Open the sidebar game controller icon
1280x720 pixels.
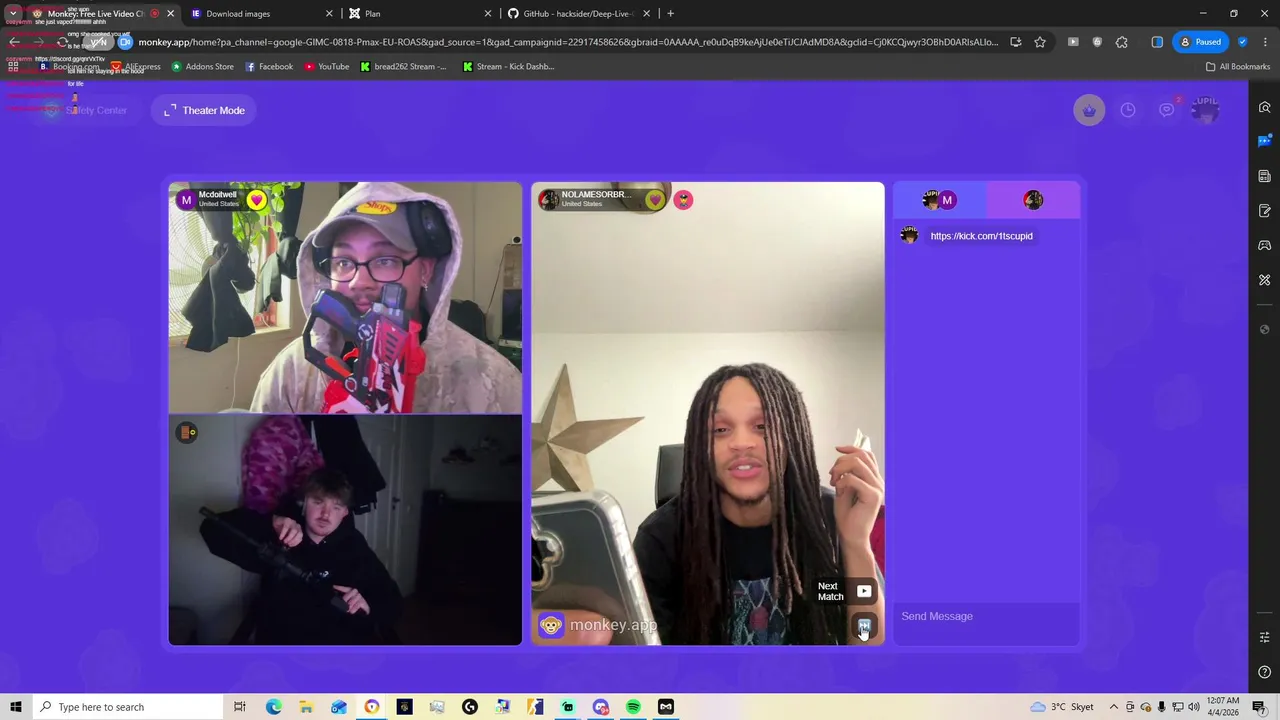point(1265,245)
